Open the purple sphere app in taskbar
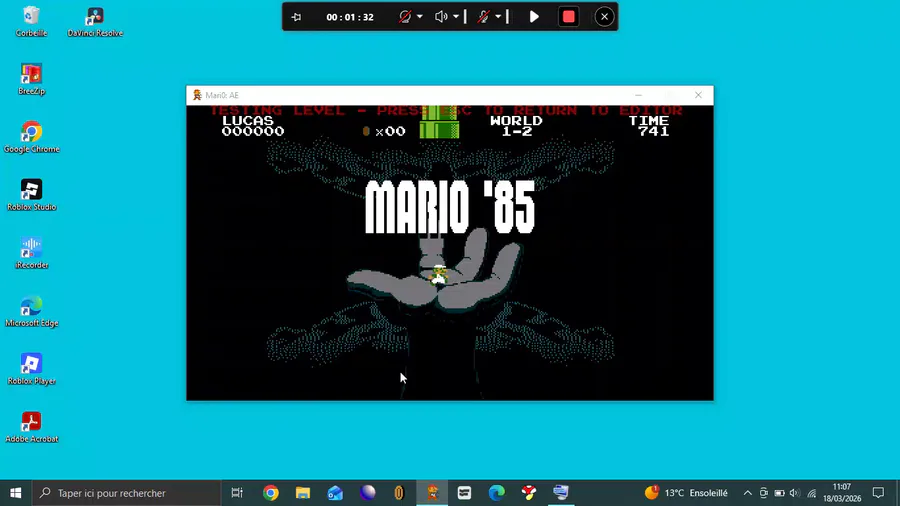Screen dimensions: 900x506 click(x=367, y=493)
